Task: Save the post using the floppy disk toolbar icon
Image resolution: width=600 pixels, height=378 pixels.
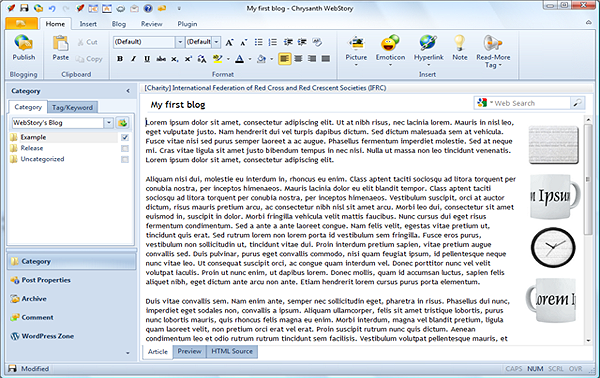Action: click(x=24, y=8)
